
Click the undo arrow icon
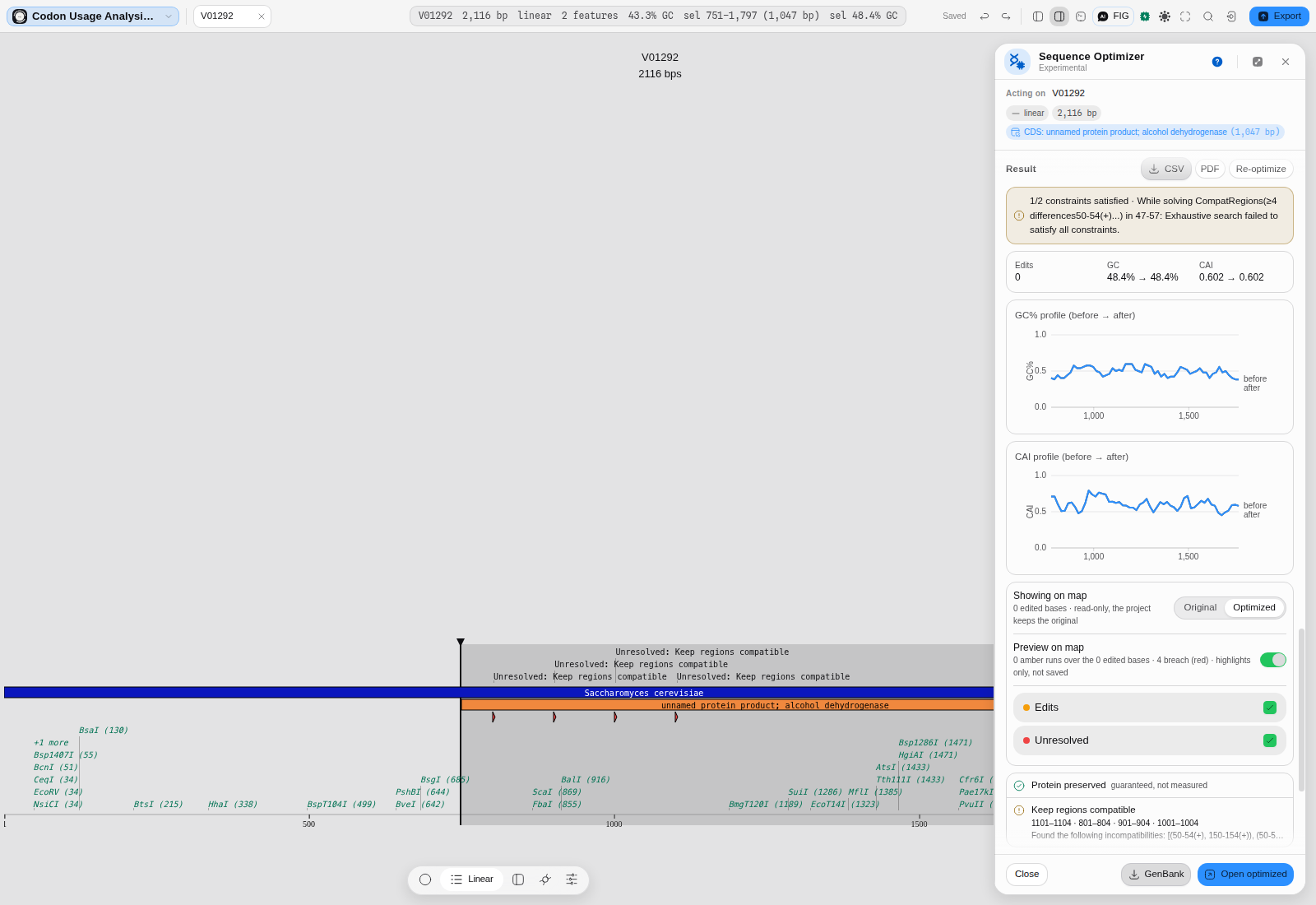click(x=985, y=16)
